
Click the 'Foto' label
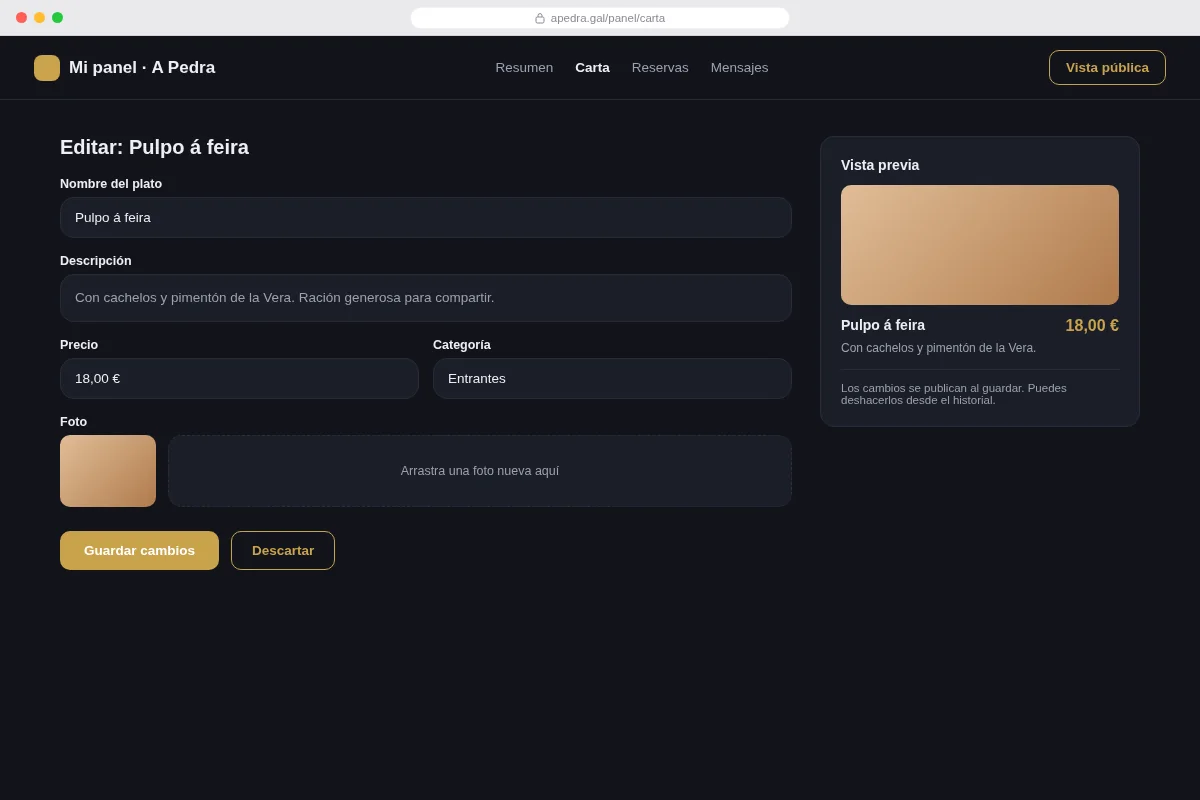[x=73, y=422]
